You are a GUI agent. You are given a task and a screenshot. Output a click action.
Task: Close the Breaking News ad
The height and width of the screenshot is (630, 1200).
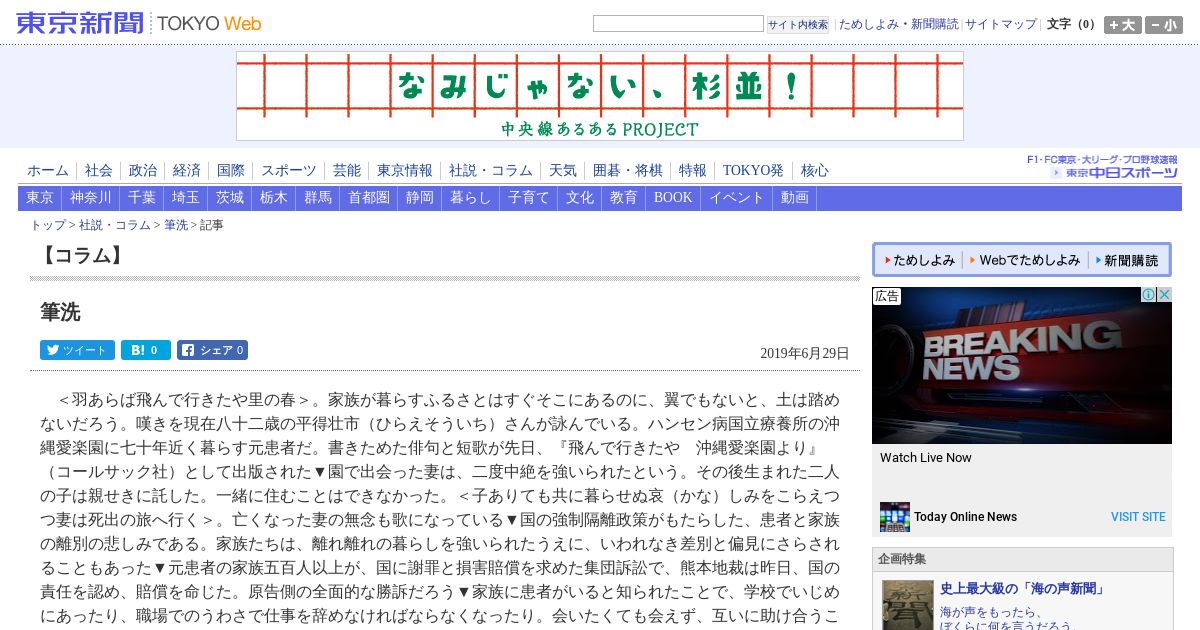(x=1164, y=295)
